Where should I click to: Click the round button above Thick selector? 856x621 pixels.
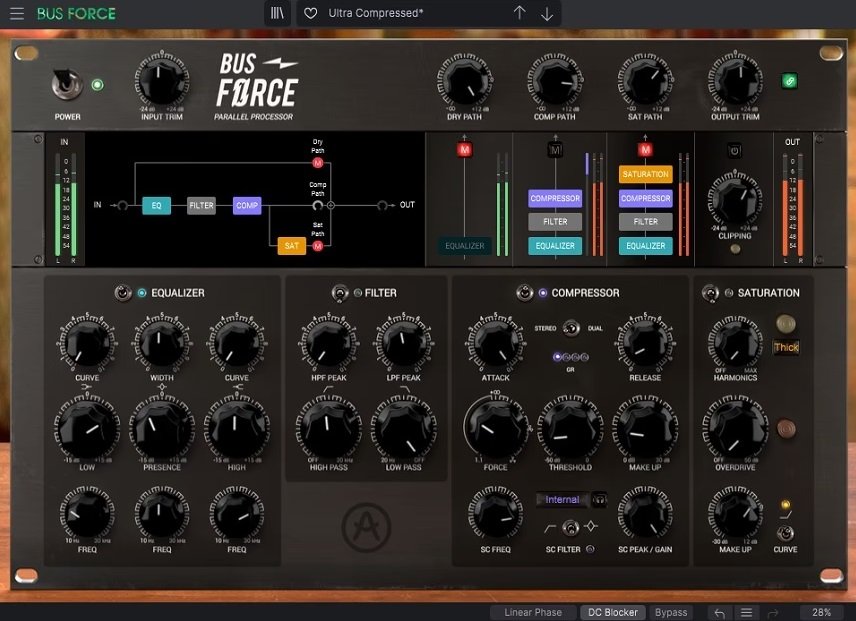pos(786,324)
